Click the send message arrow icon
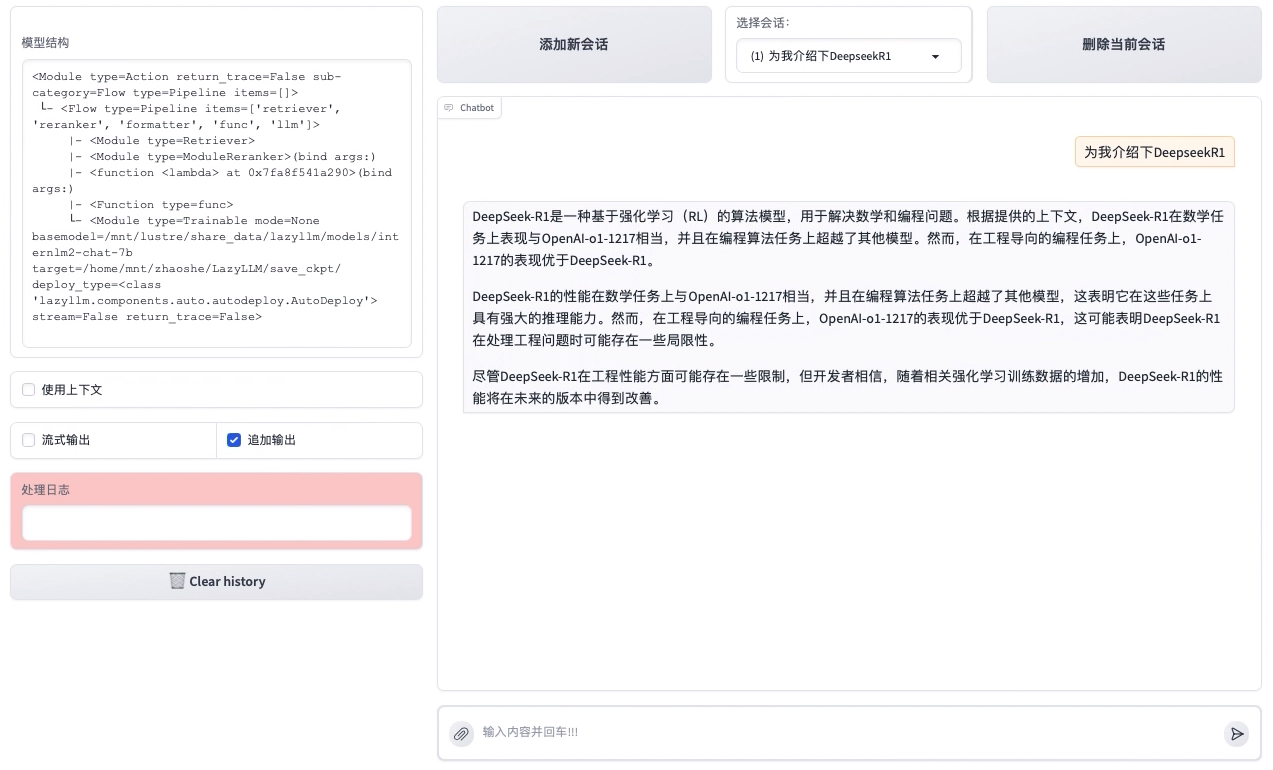The image size is (1273, 770). pos(1237,734)
